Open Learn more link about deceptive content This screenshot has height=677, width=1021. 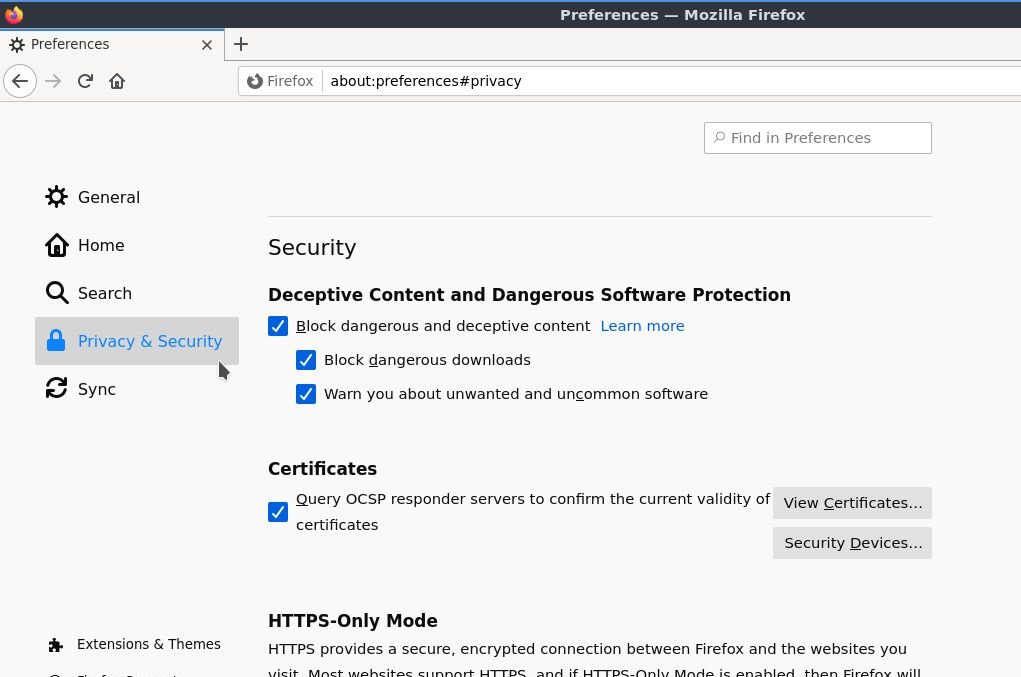(x=642, y=326)
